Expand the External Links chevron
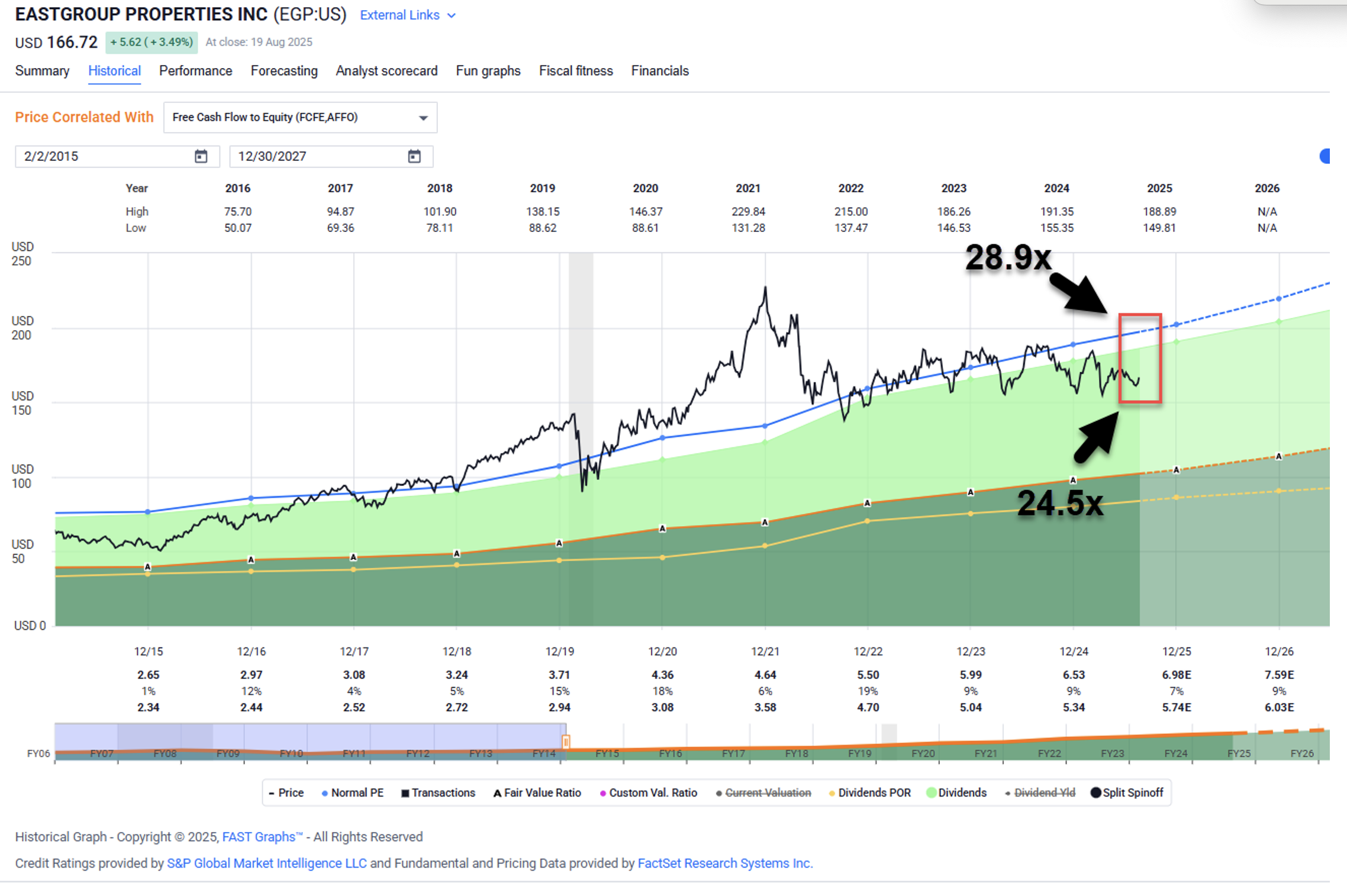 pyautogui.click(x=452, y=15)
